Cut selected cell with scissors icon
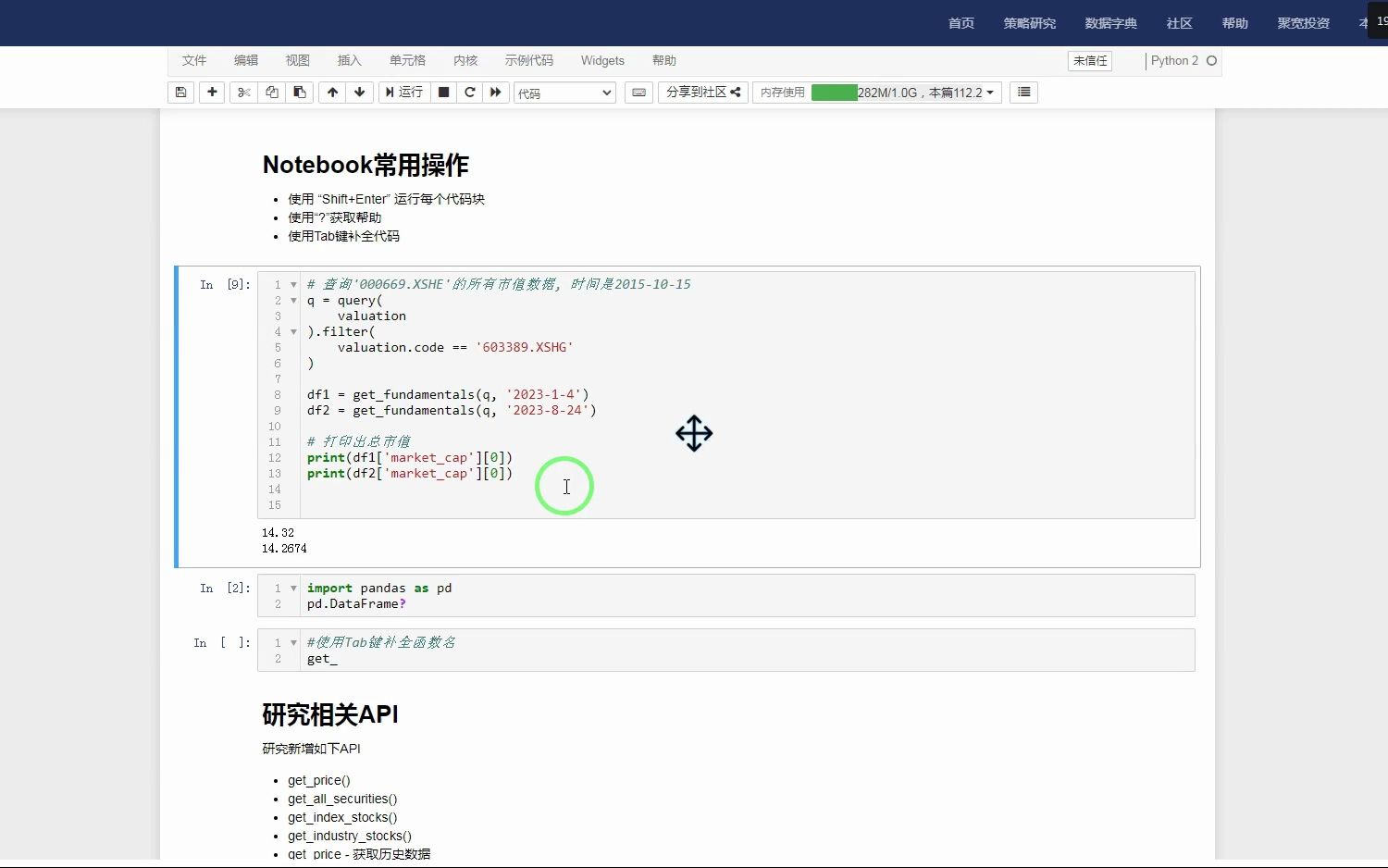1388x868 pixels. click(243, 93)
